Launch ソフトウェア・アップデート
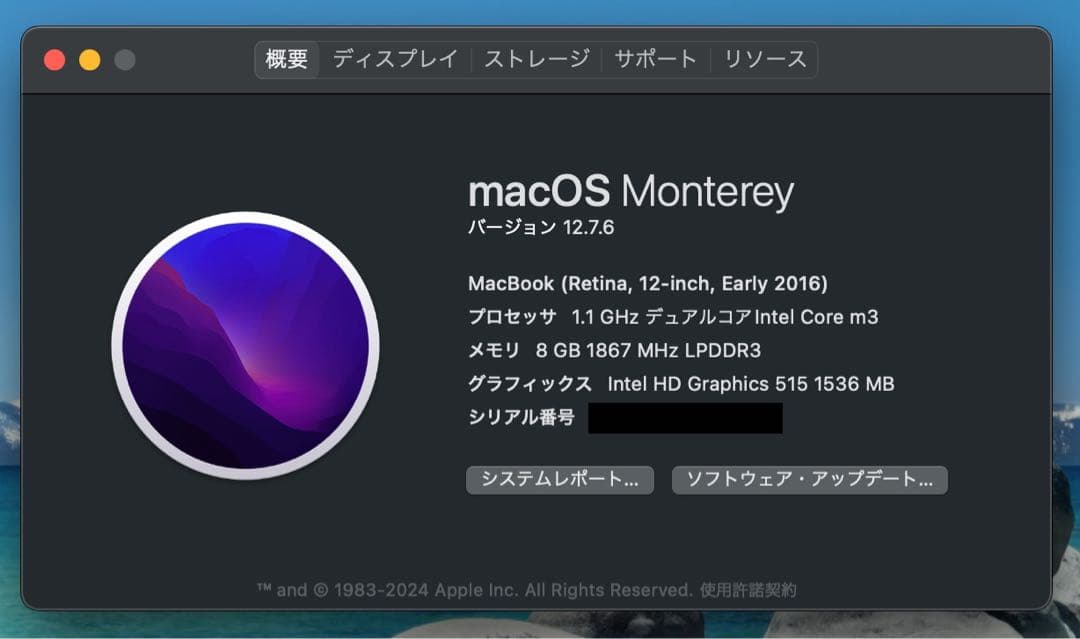The image size is (1080, 639). [809, 480]
